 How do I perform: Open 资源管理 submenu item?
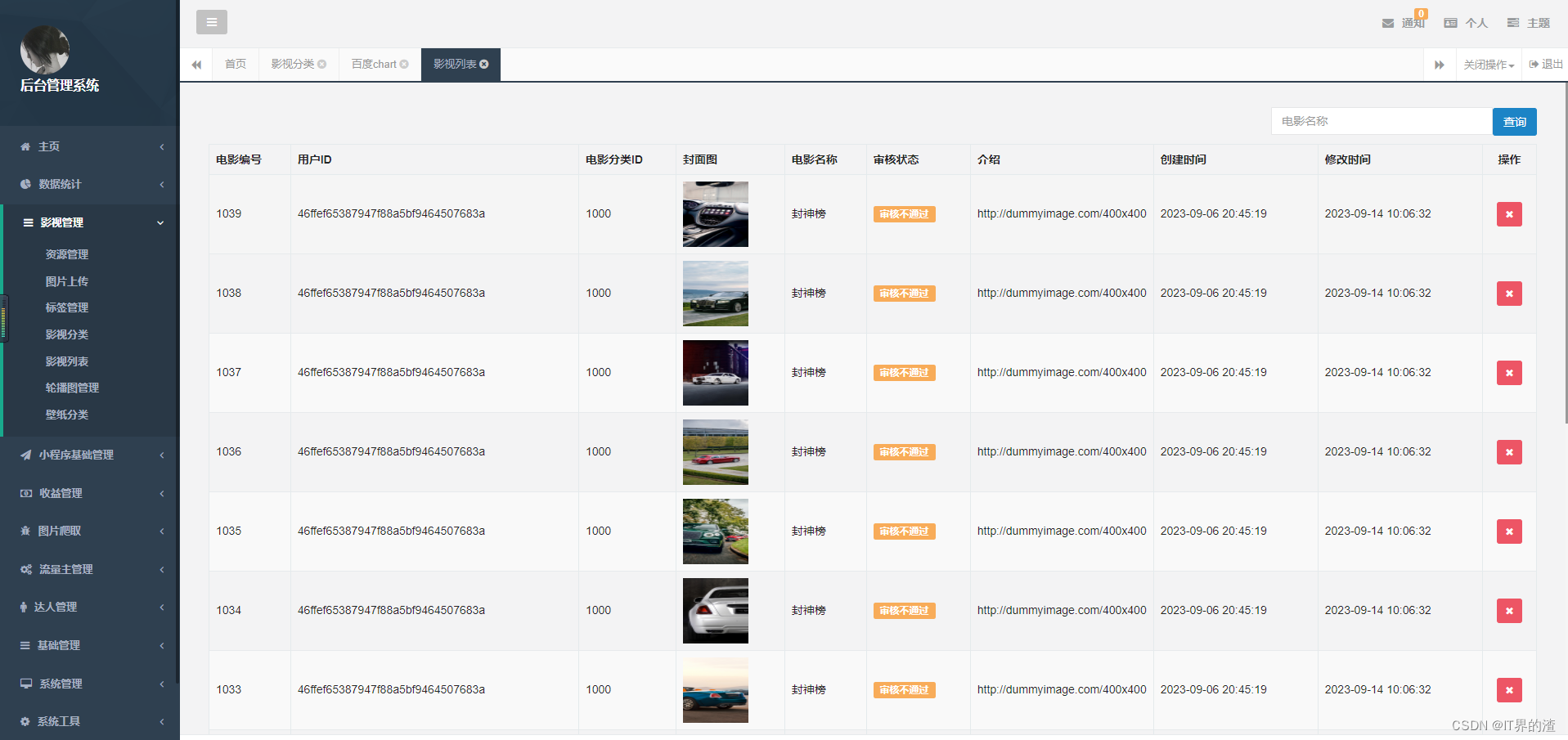67,254
